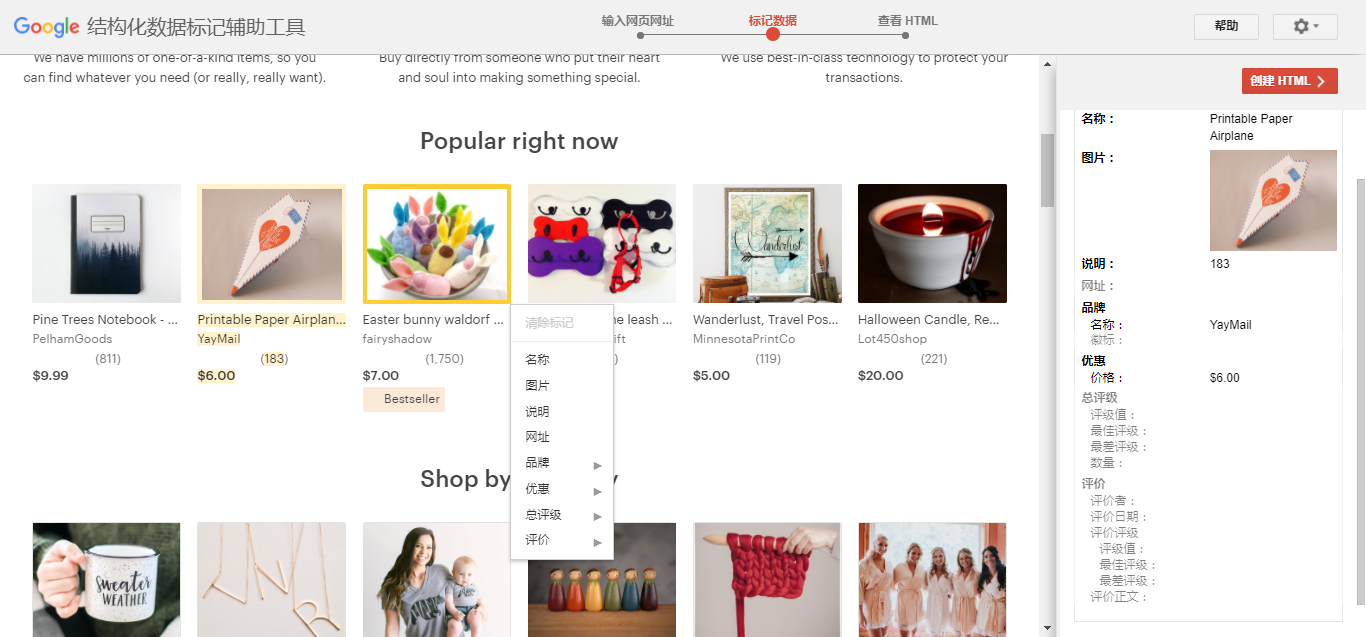Click the Sweater Weather mug image
This screenshot has height=637, width=1366.
[107, 580]
